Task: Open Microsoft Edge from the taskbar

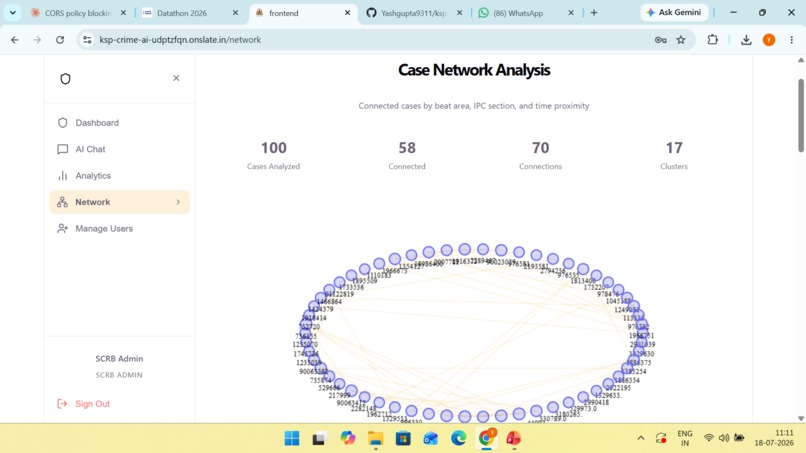Action: click(x=459, y=438)
